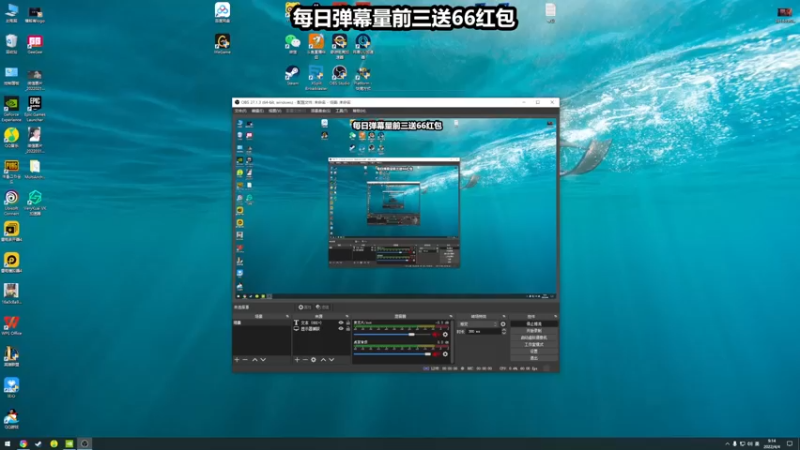Toggle visibility of the text source
Image resolution: width=800 pixels, height=450 pixels.
tap(341, 322)
